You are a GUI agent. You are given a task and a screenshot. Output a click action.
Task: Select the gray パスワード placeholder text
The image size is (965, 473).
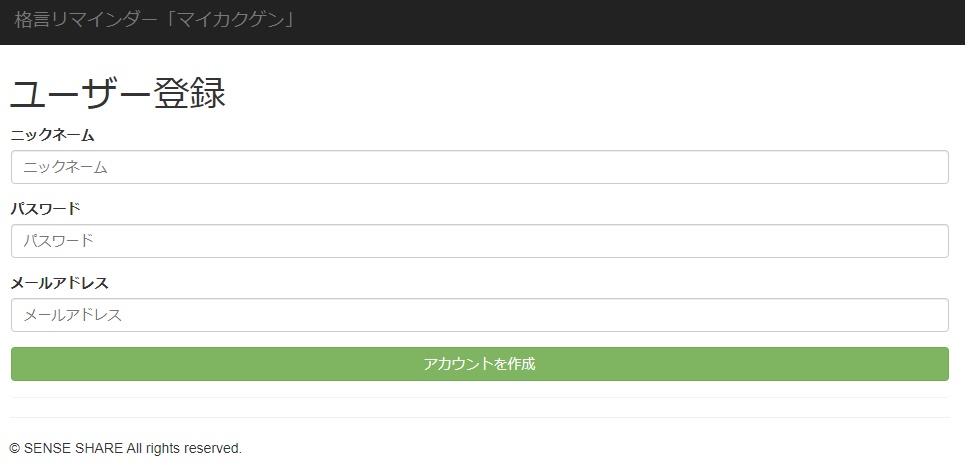[x=58, y=240]
